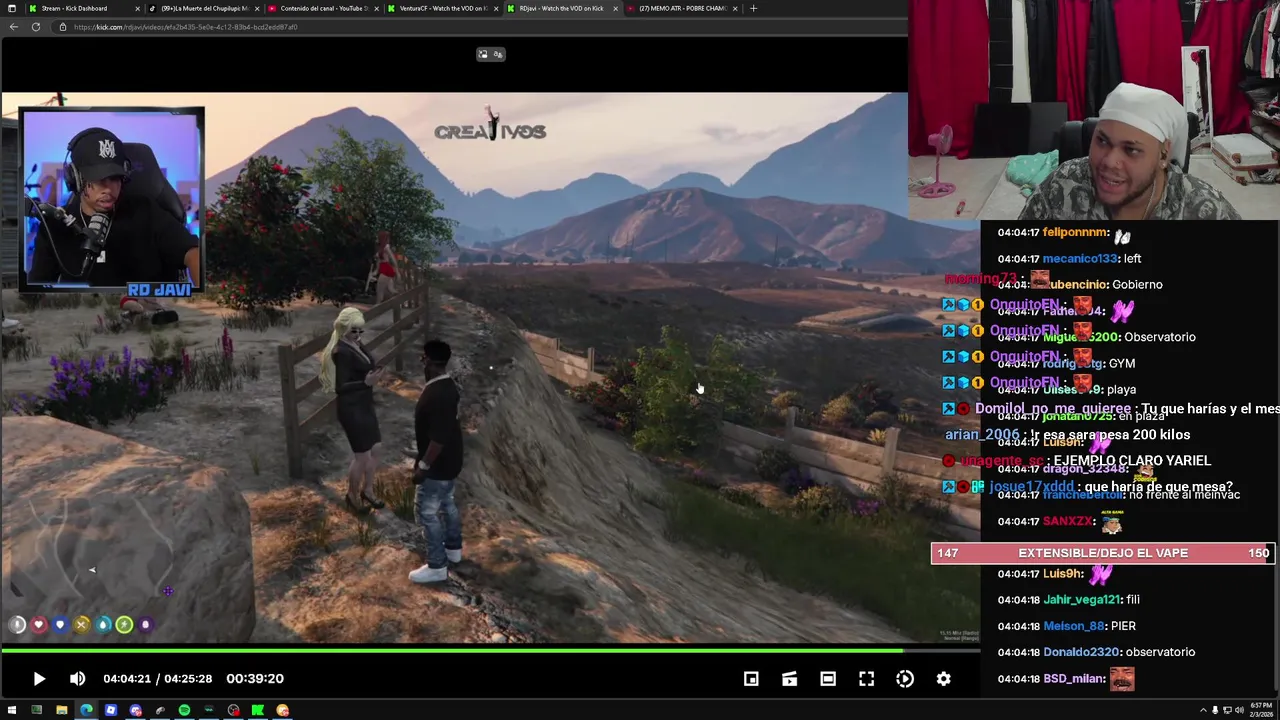Click the RD JAVI webcam overlay
1280x720 pixels.
click(x=113, y=202)
